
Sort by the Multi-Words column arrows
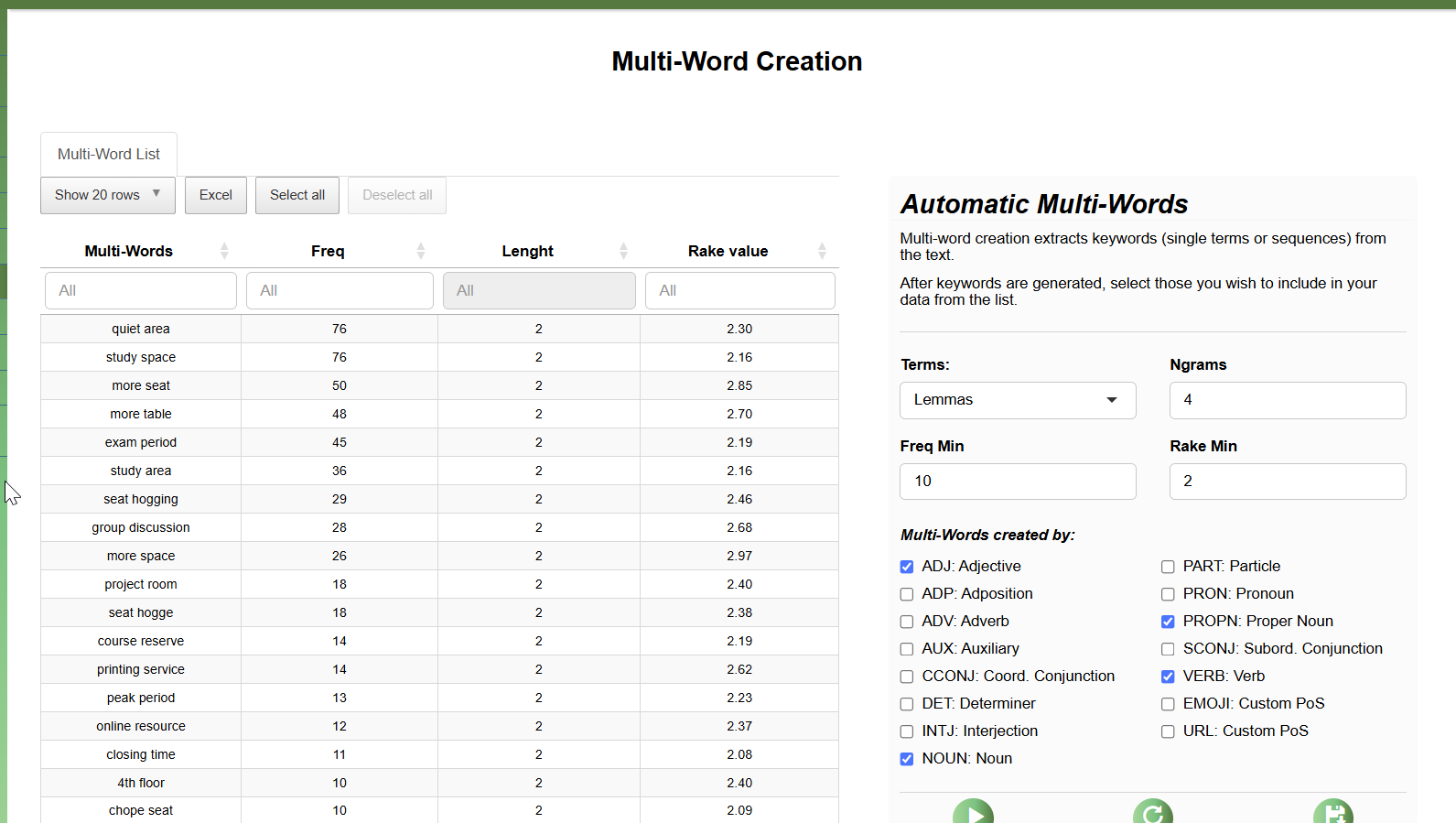[224, 251]
